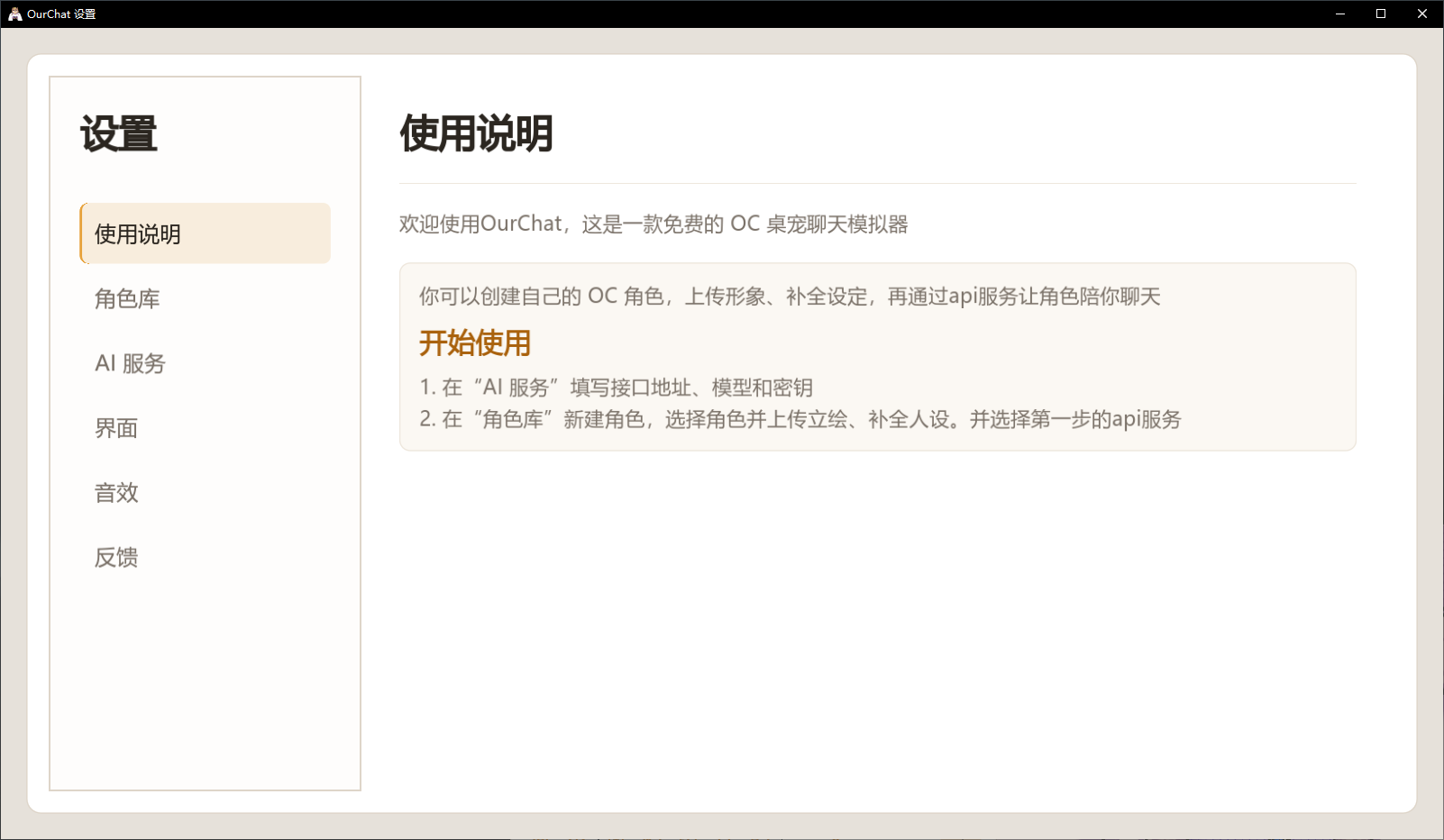Select the 音效 sidebar item
The width and height of the screenshot is (1444, 840).
point(206,493)
